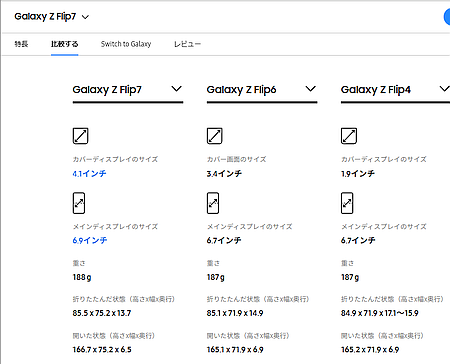Click folded dimensions 84.9 x 71.9 x 17.1~15.9
The height and width of the screenshot is (364, 450).
point(379,313)
